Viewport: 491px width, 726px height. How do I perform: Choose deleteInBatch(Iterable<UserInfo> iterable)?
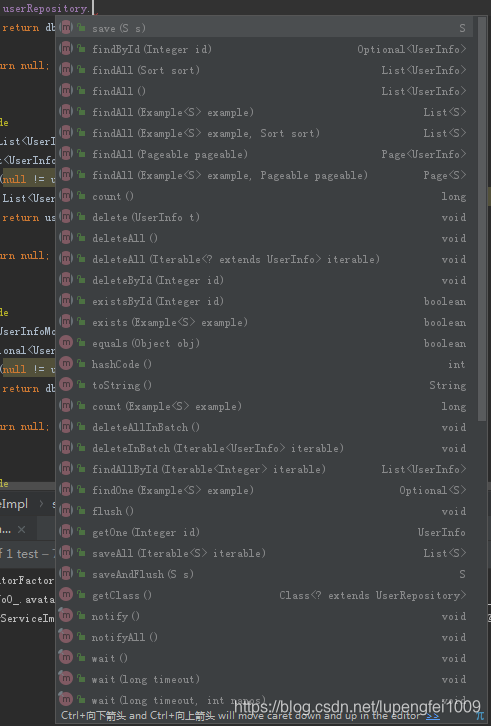point(264,448)
